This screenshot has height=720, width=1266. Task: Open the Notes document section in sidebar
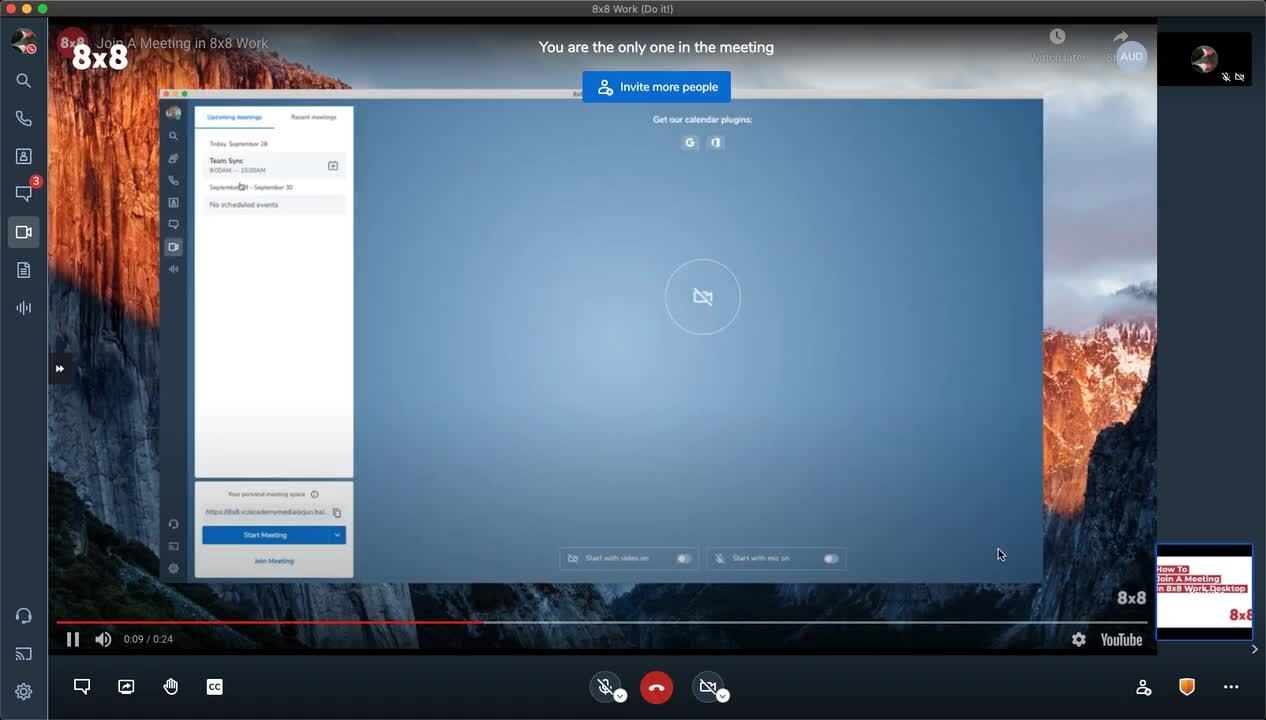pos(23,270)
